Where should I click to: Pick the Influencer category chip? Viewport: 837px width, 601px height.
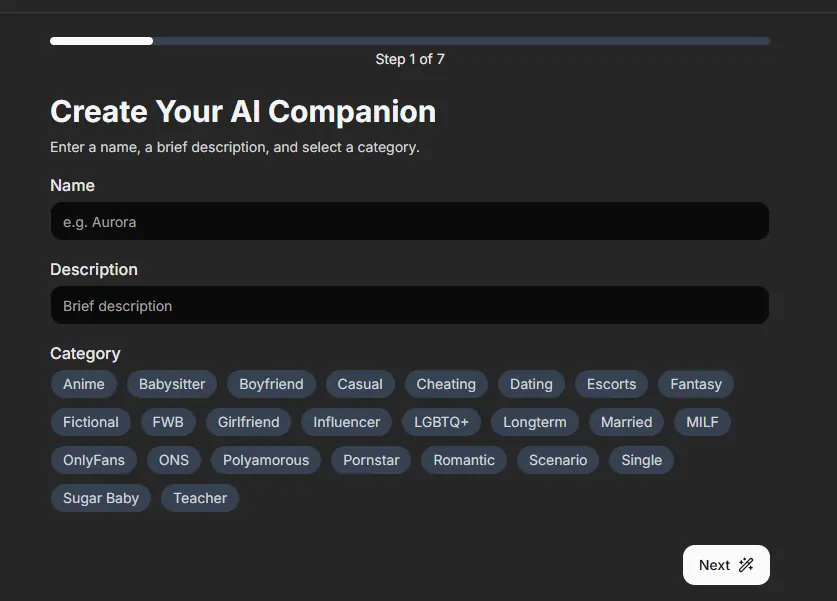point(346,422)
